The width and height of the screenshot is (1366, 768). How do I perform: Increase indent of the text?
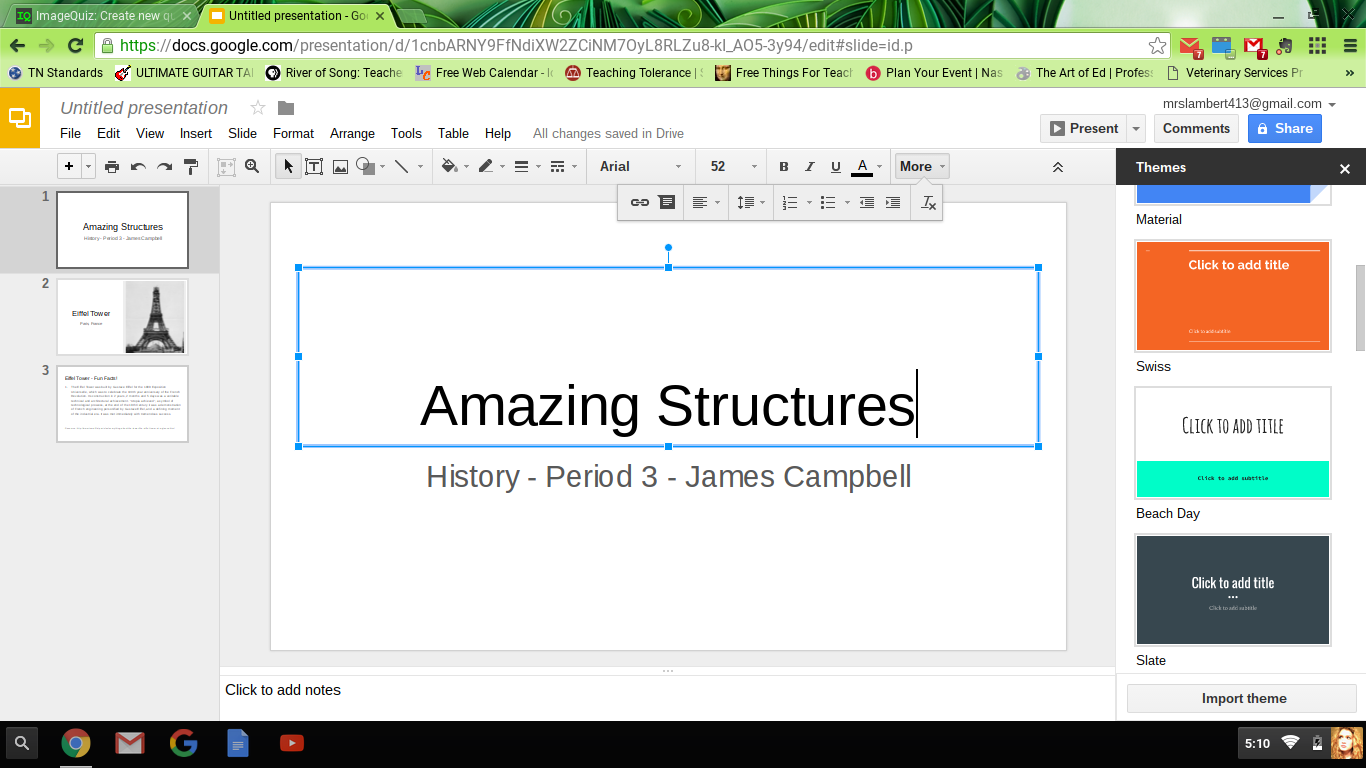click(x=893, y=203)
